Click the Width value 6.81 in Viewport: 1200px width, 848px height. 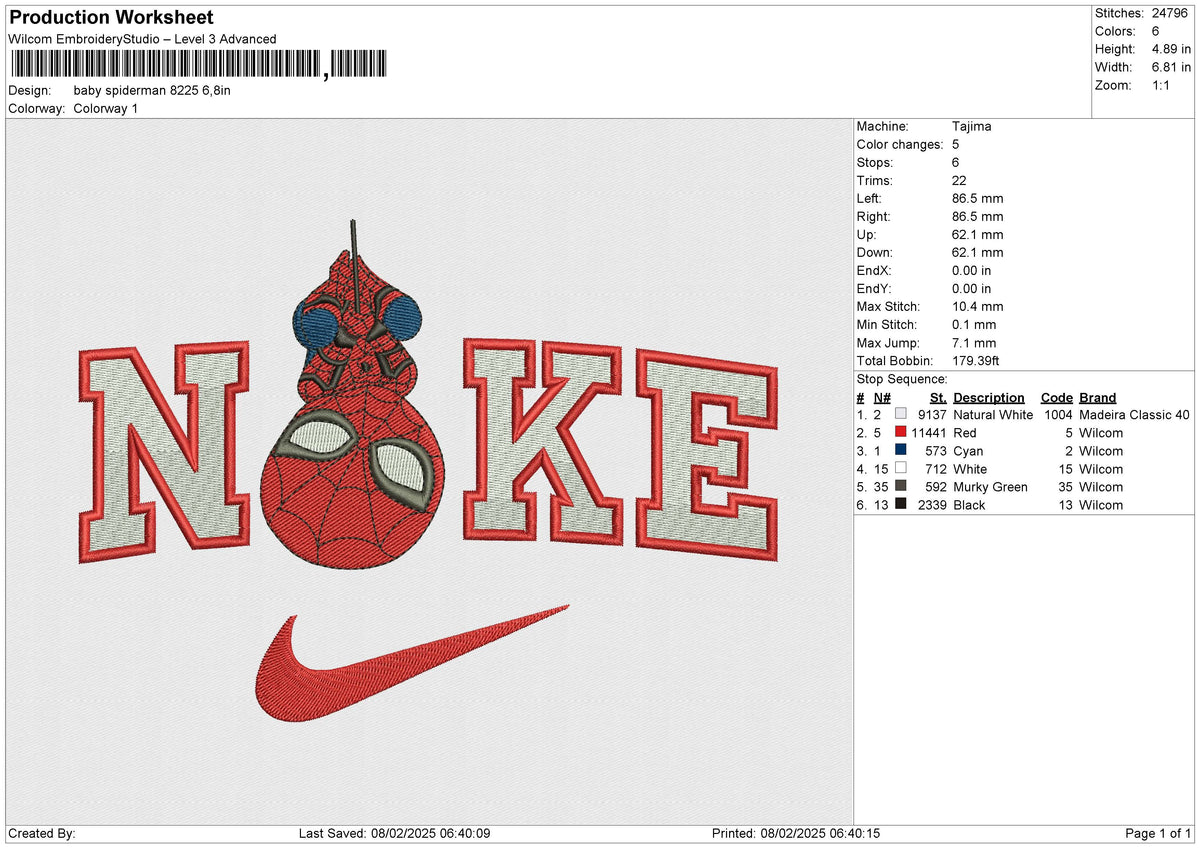click(x=1171, y=67)
